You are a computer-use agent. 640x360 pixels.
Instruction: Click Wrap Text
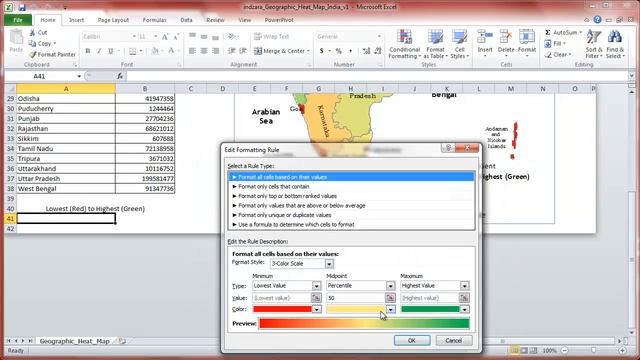[x=271, y=36]
